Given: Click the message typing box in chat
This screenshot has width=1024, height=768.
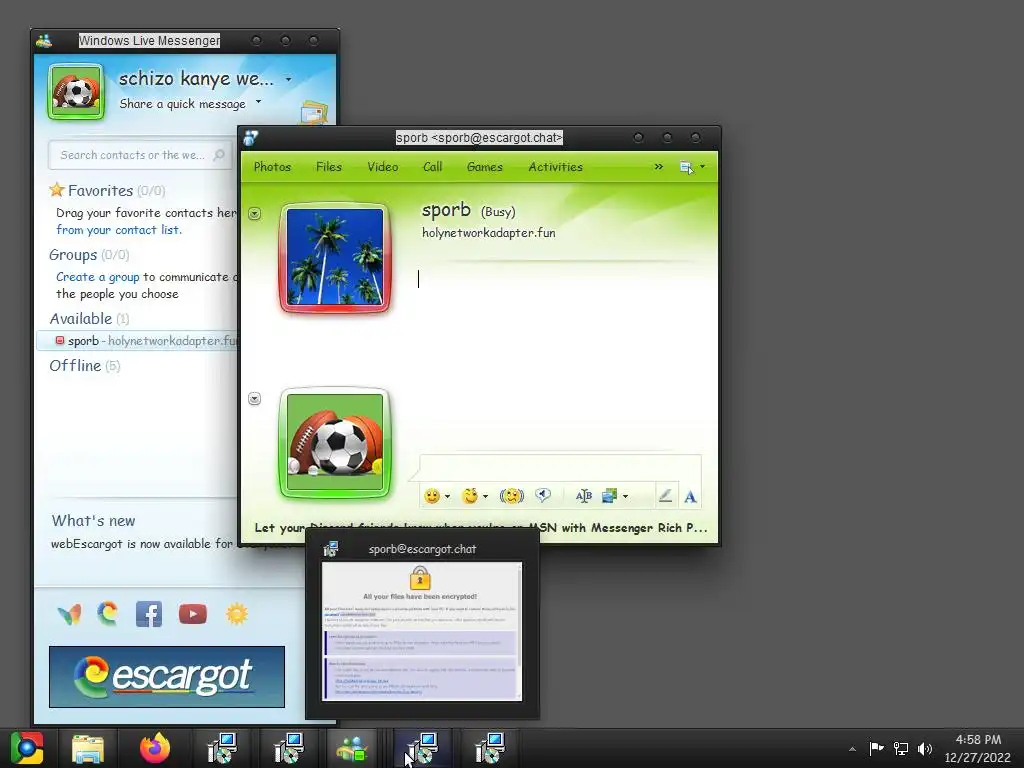Looking at the screenshot, I should (560, 468).
